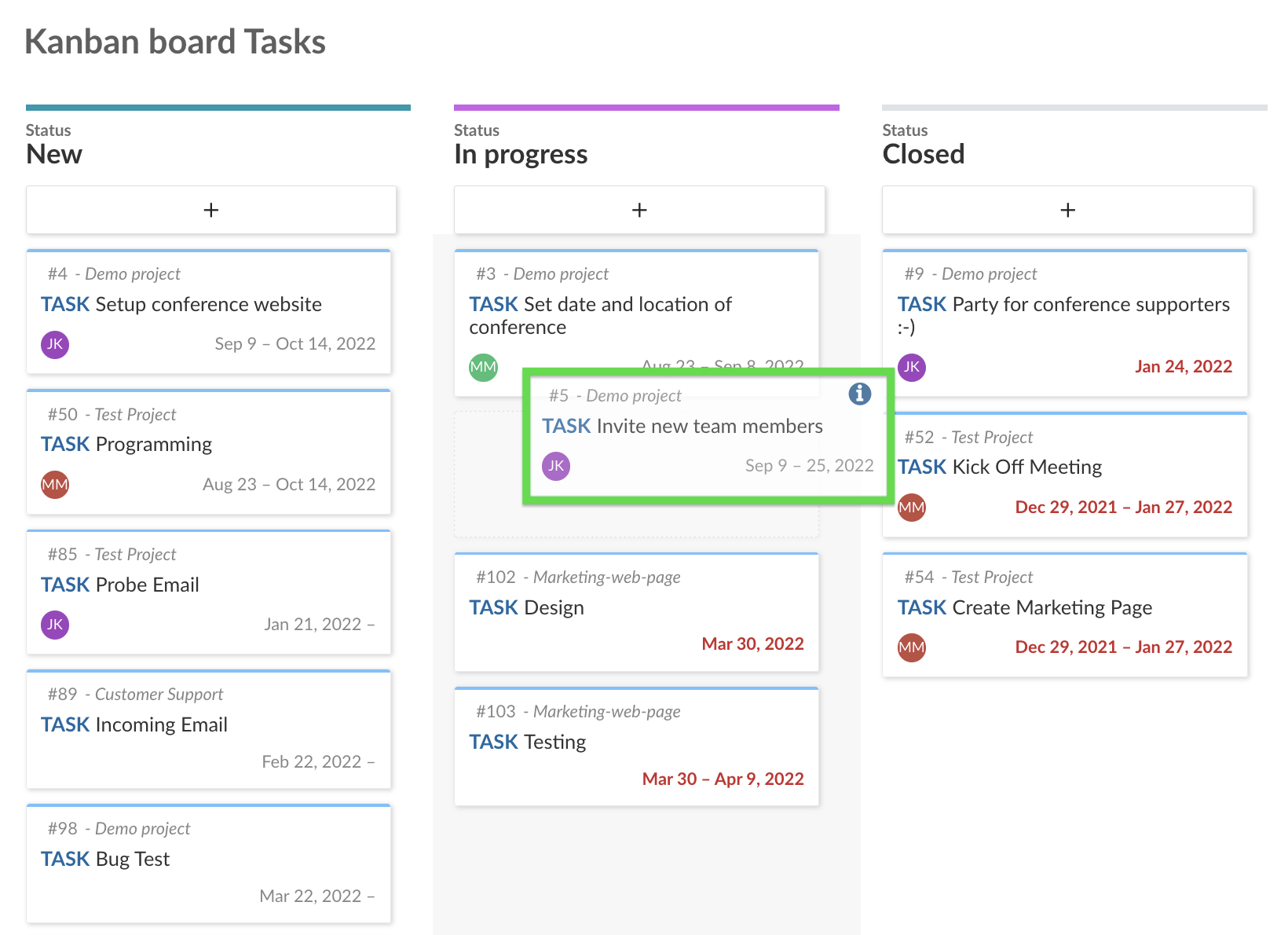Click the green MM avatar on task #3

[x=483, y=367]
